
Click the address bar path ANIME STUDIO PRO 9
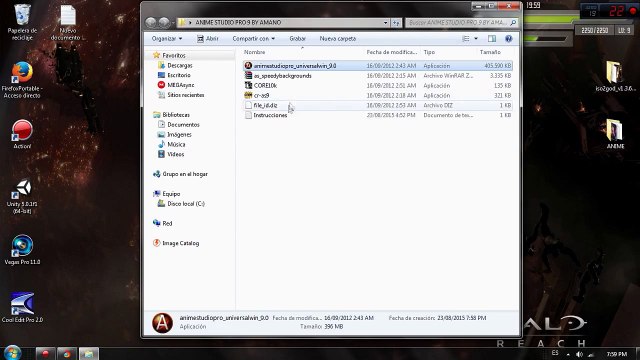pos(238,22)
